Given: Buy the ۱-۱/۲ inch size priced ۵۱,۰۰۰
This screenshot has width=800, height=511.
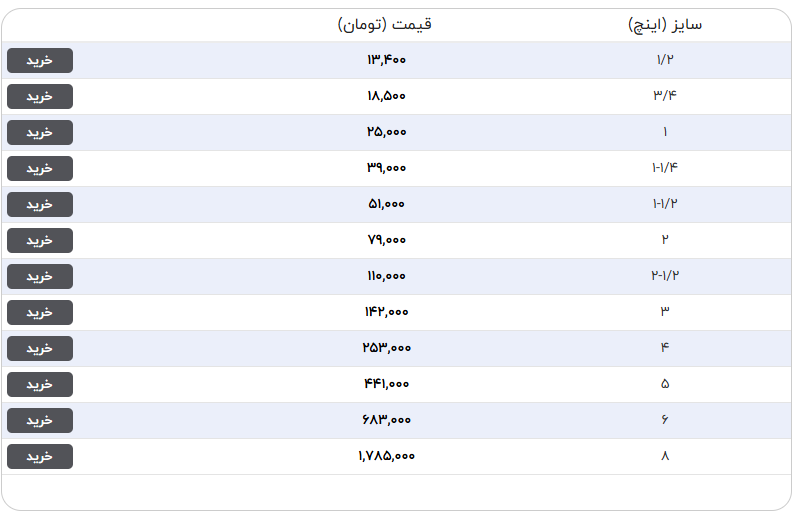Looking at the screenshot, I should 40,205.
